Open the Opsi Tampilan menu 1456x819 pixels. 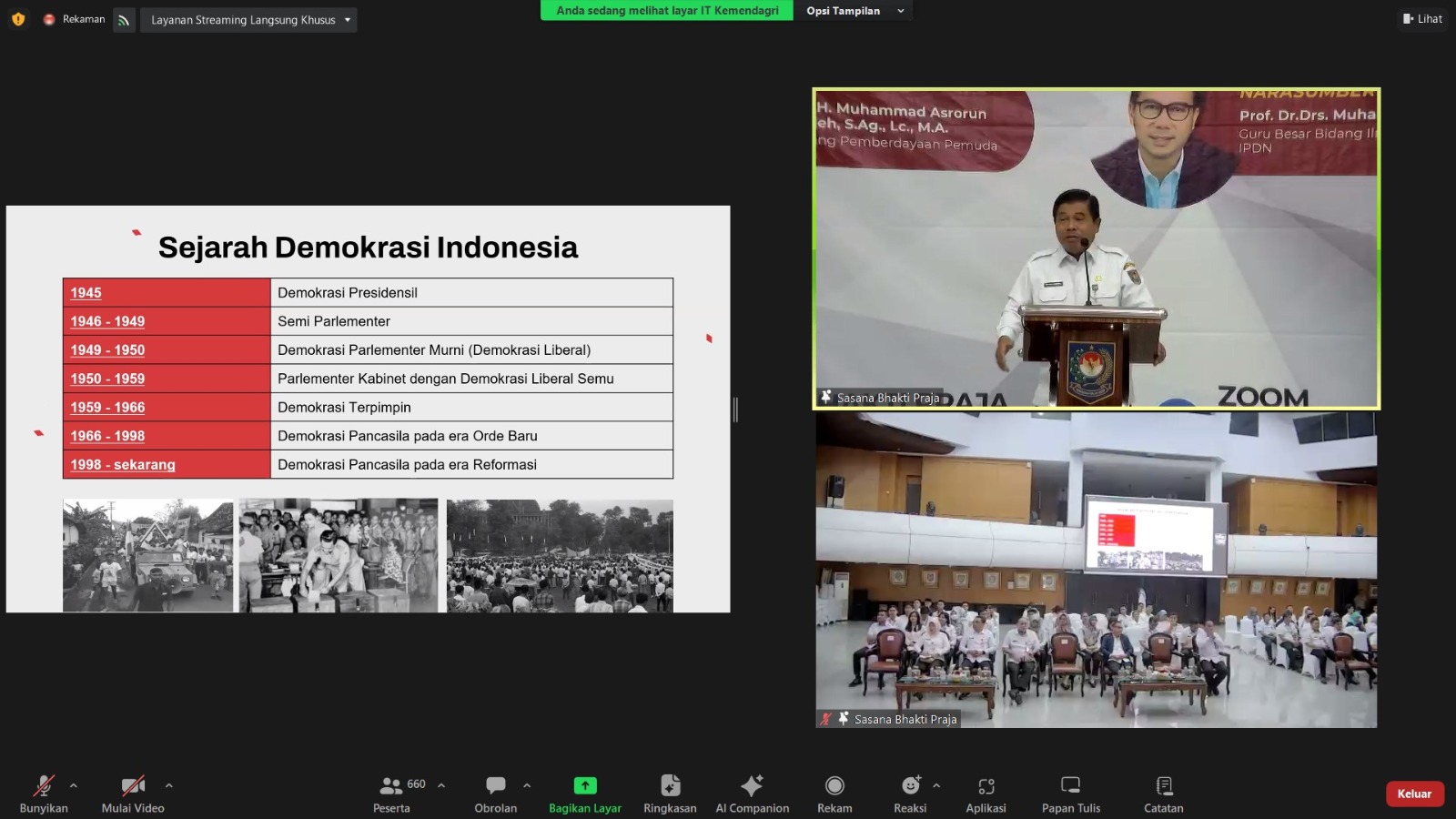(854, 11)
